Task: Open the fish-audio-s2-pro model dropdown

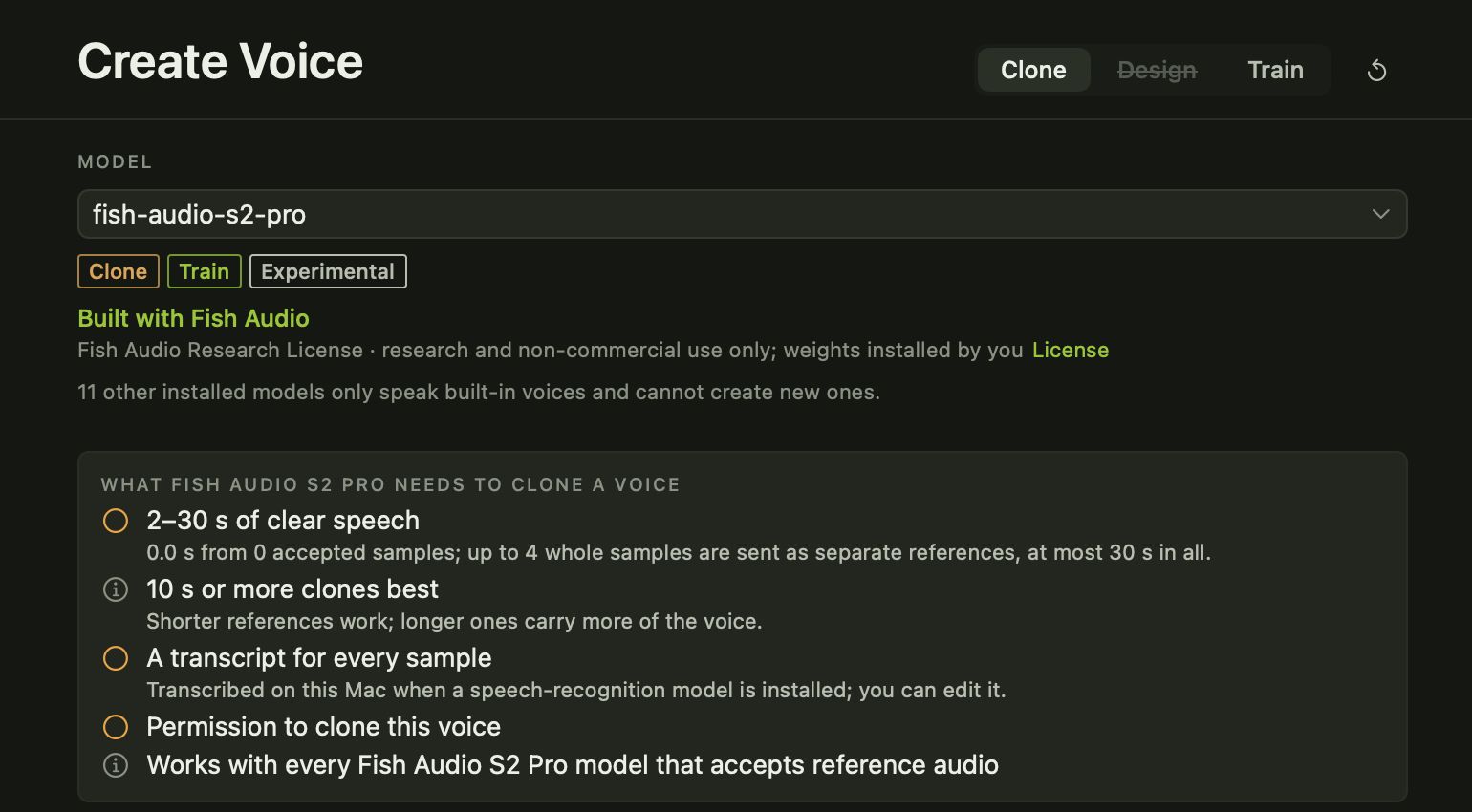Action: [742, 214]
